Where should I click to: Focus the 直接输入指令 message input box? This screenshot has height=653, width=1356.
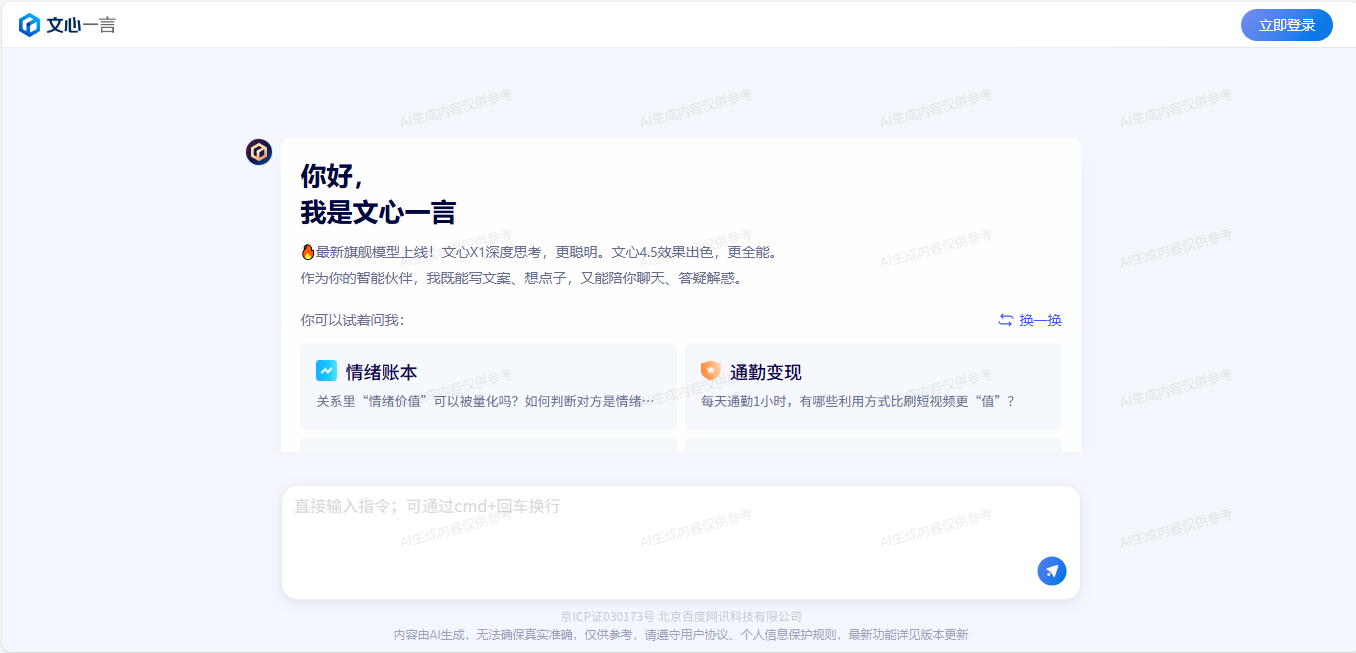coord(680,542)
